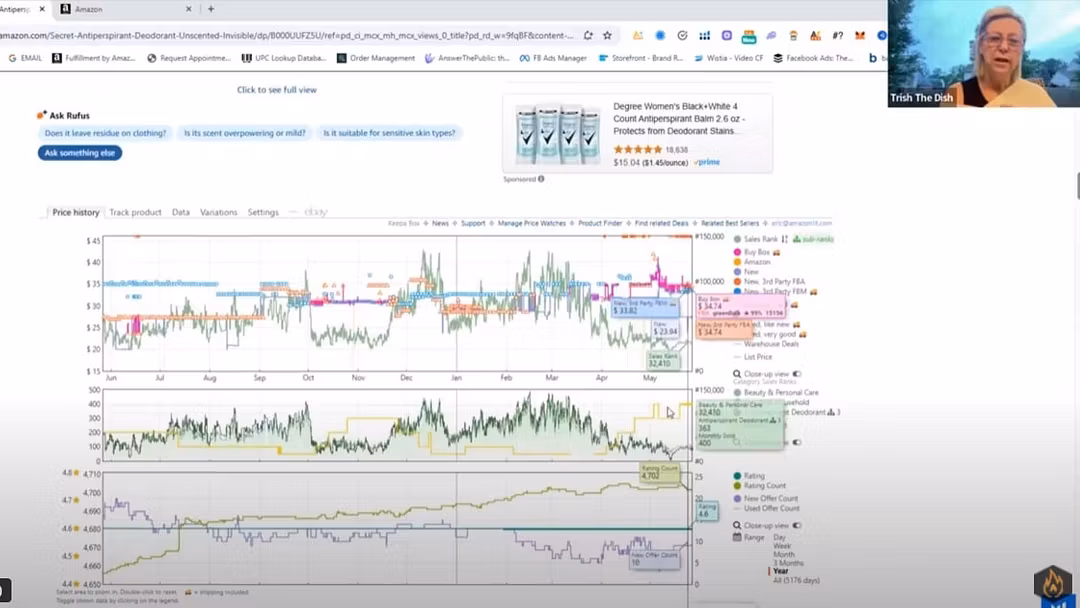Switch to the Variations tab

[218, 212]
